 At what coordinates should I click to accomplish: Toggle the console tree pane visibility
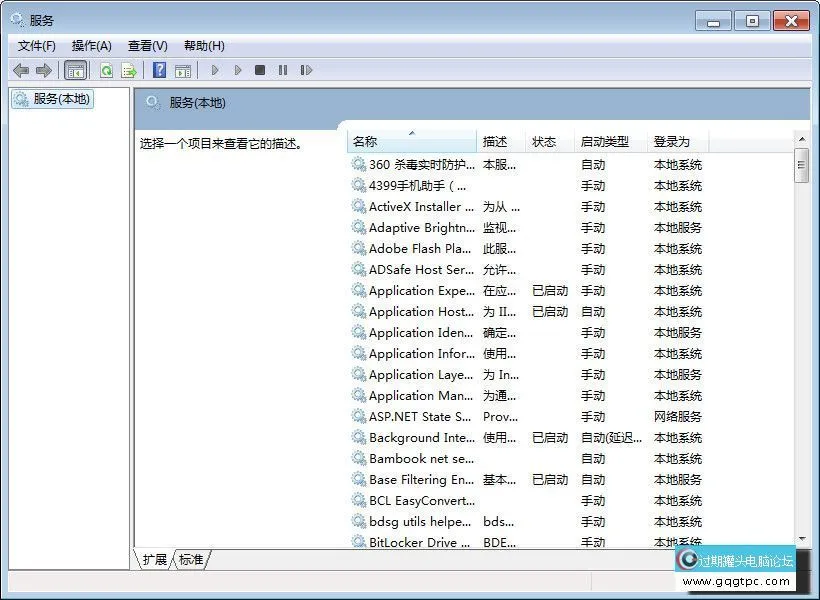pos(76,70)
